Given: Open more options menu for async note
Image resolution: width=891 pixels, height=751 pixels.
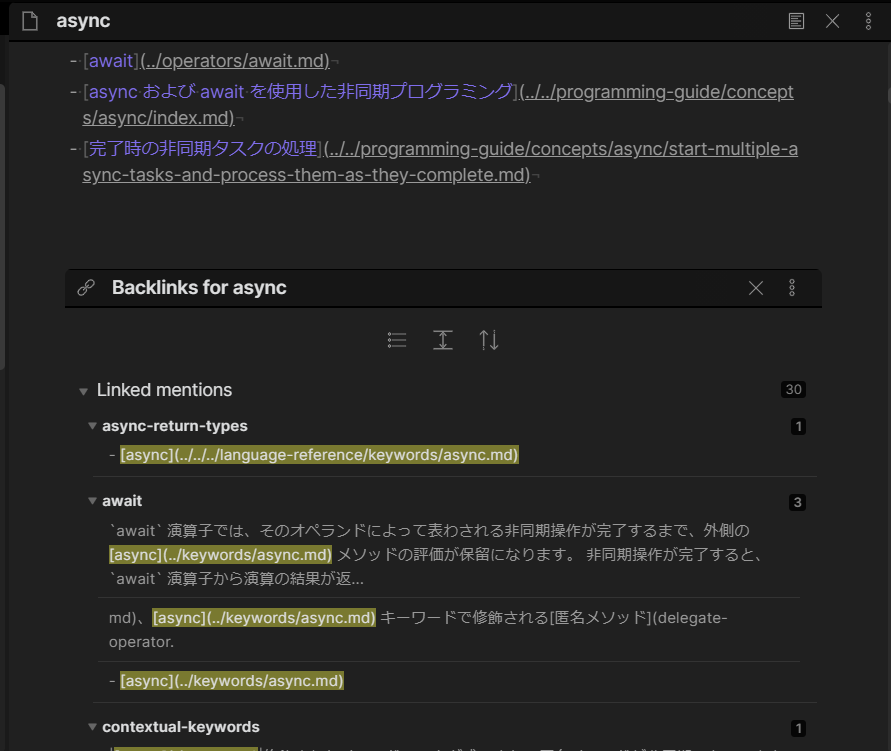Looking at the screenshot, I should click(868, 22).
